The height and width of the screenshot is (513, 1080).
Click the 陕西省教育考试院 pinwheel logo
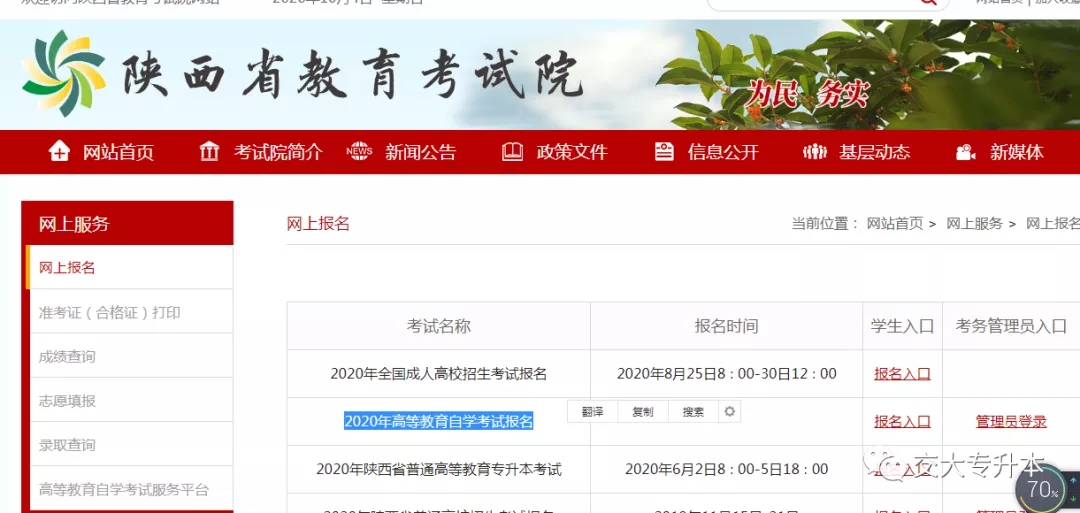tap(63, 72)
